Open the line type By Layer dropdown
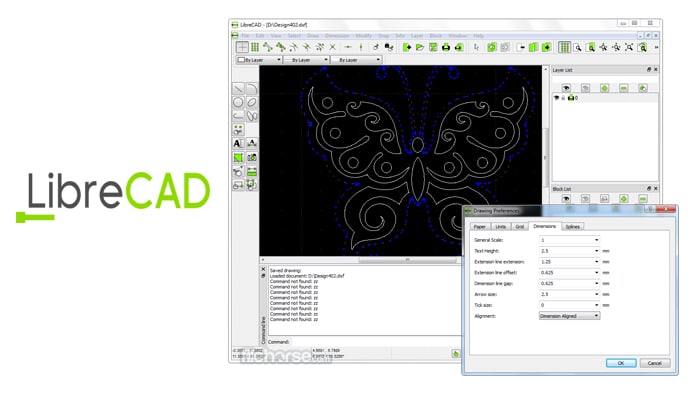Viewport: 700px width, 400px height. [x=356, y=59]
